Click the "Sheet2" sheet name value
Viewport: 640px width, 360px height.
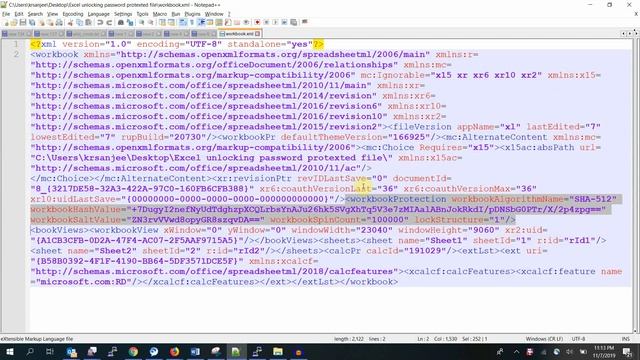coord(116,251)
